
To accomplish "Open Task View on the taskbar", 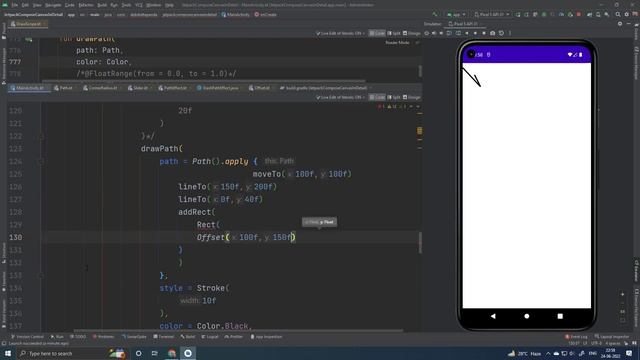I will pos(155,353).
